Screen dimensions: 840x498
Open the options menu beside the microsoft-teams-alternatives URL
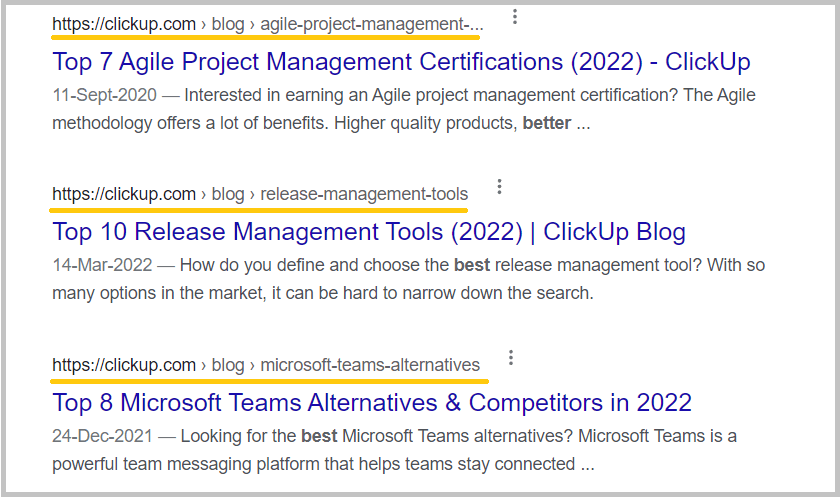[511, 358]
